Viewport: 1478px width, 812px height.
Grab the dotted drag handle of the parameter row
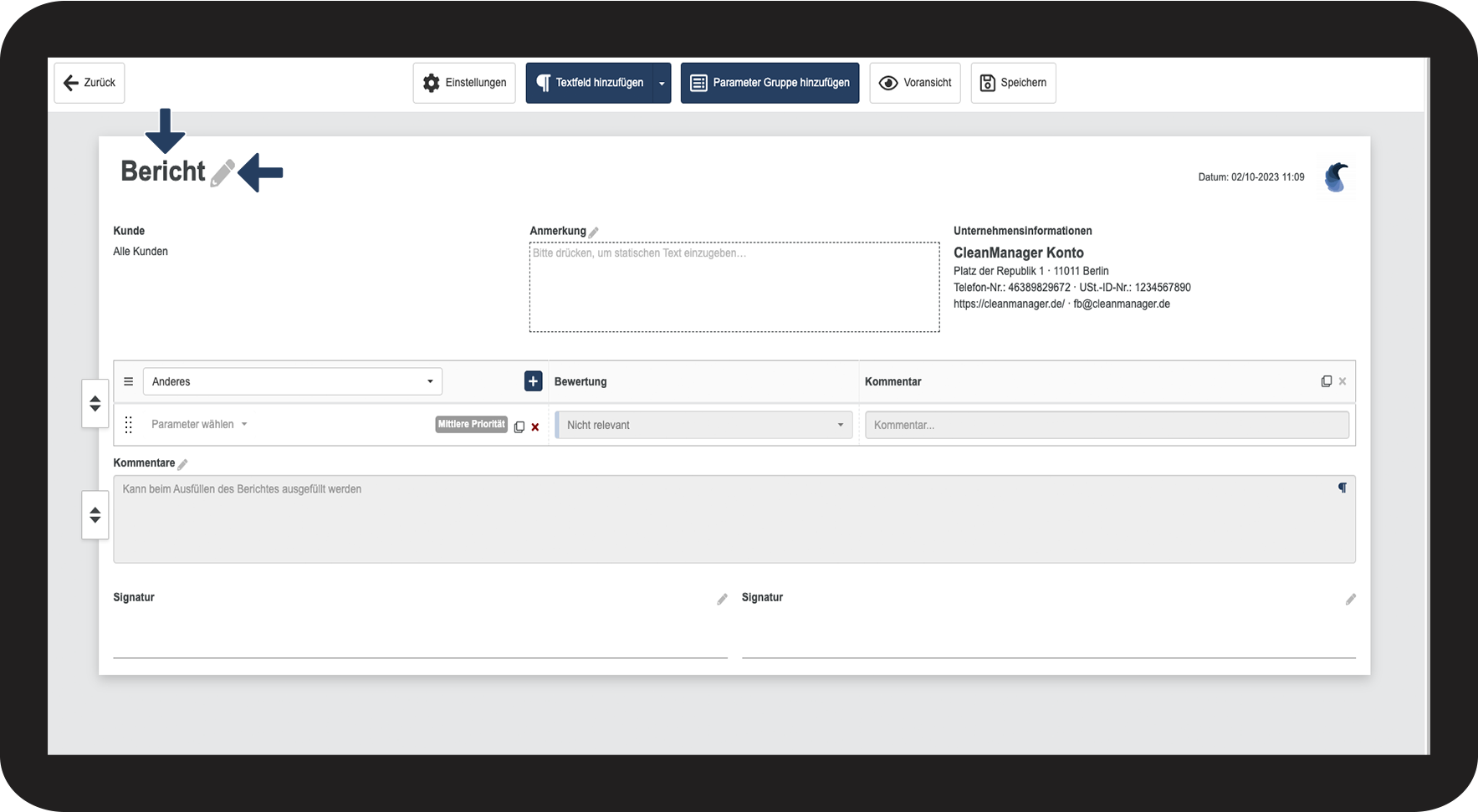[x=129, y=425]
